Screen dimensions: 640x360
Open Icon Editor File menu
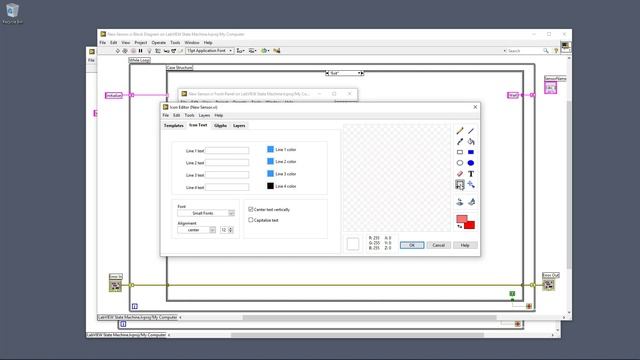click(166, 115)
